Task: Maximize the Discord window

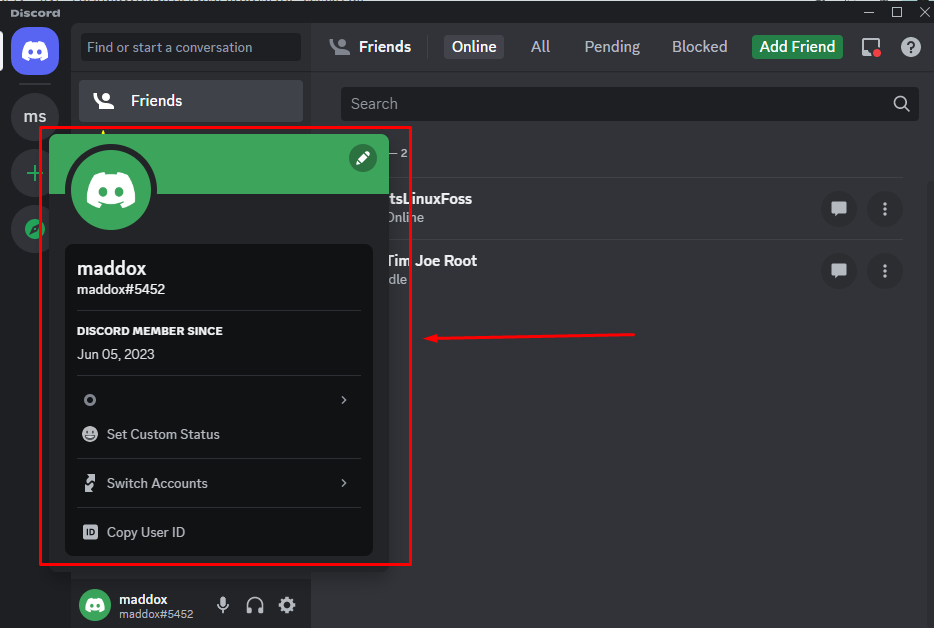Action: (896, 12)
